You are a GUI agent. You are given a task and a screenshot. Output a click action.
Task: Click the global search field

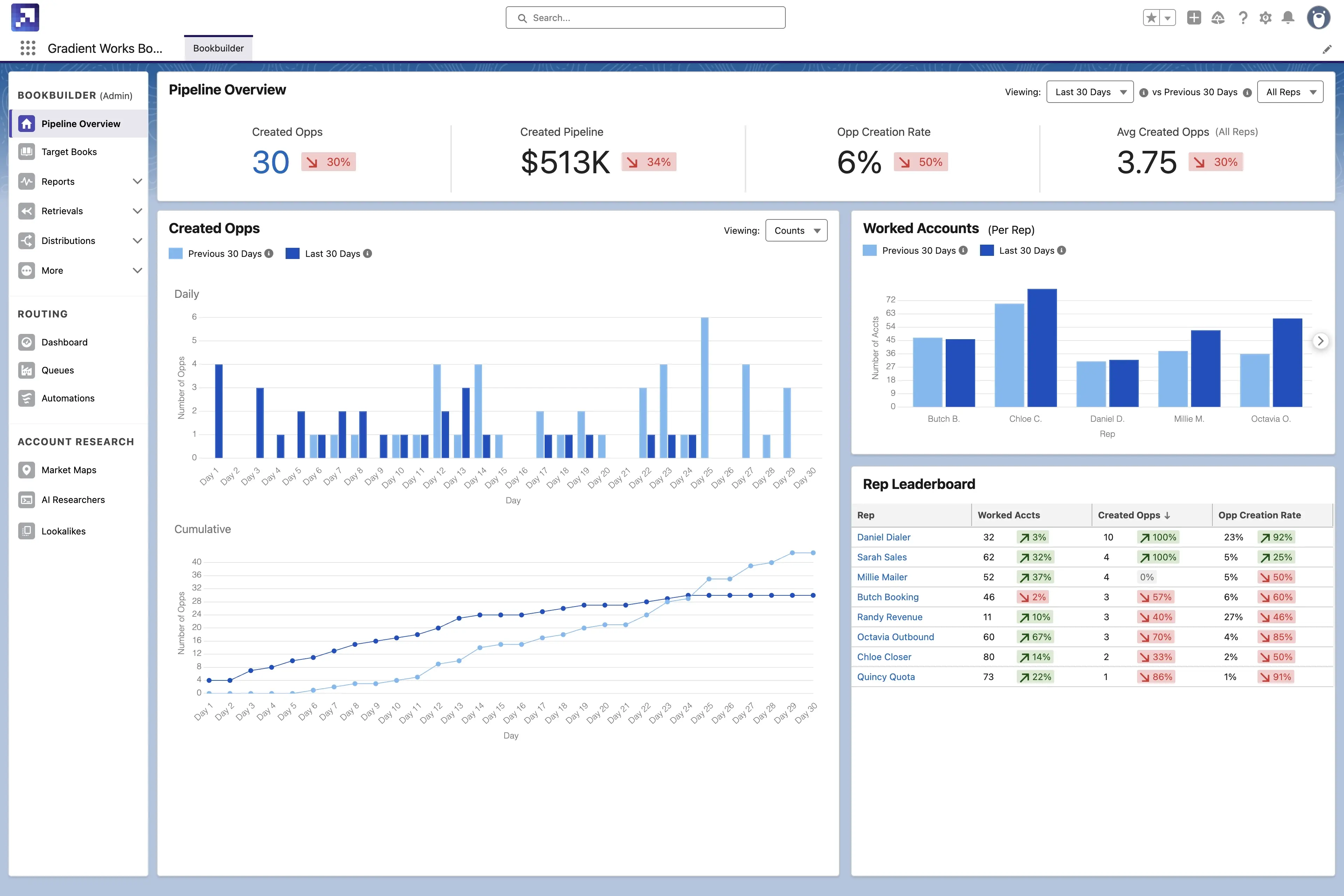click(x=645, y=18)
